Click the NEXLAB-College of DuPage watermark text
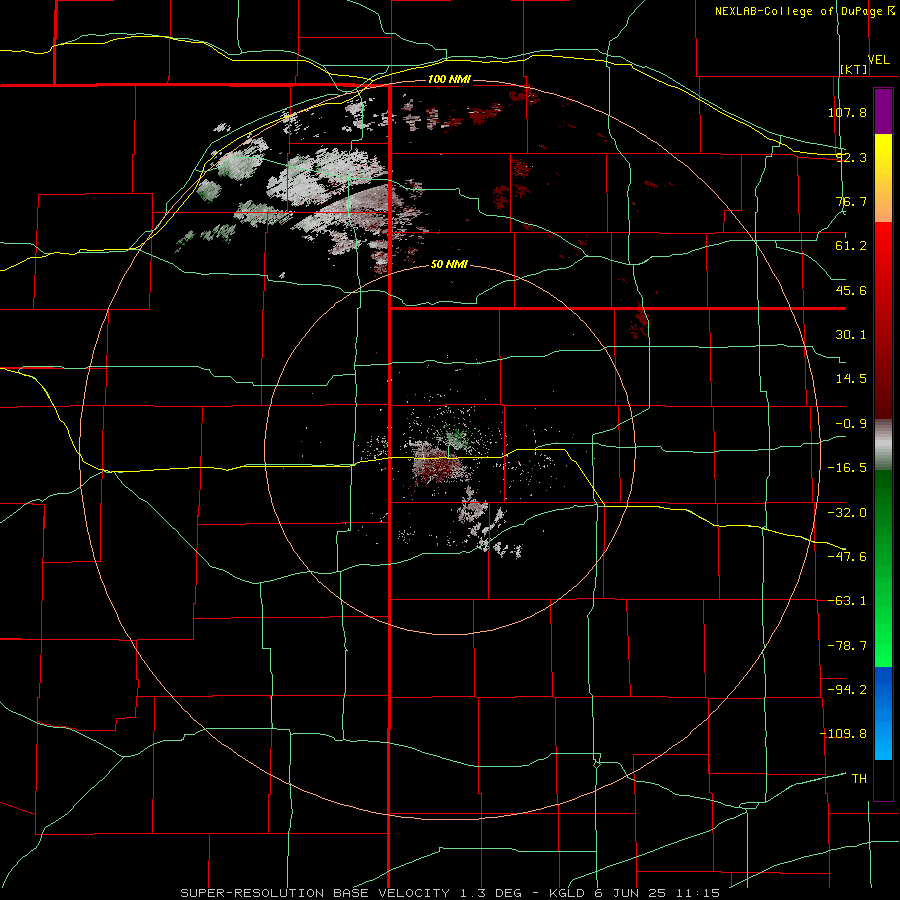This screenshot has height=900, width=900. pos(798,11)
